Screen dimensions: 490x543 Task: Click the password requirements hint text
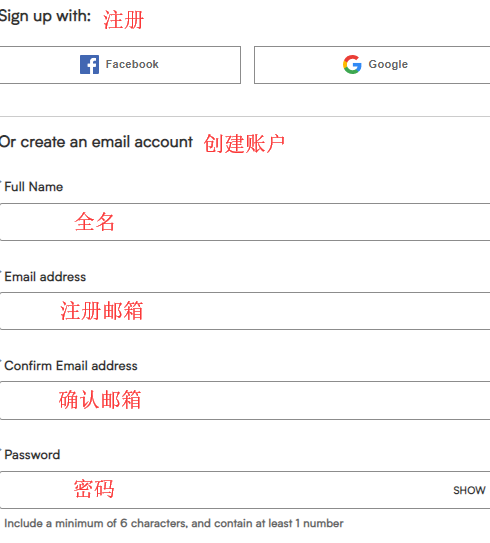174,523
